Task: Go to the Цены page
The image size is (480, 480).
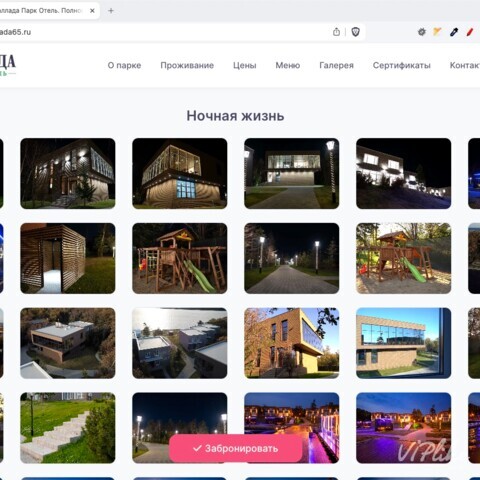Action: tap(245, 65)
